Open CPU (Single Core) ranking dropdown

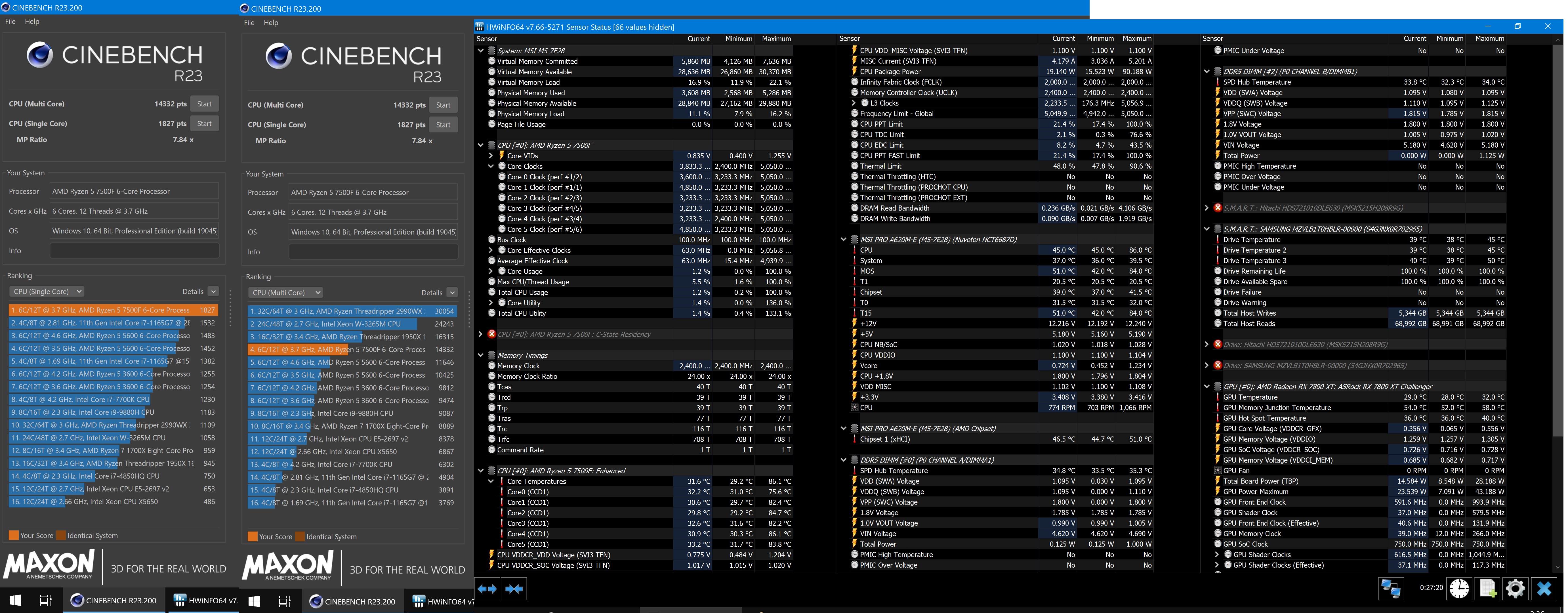pos(46,291)
